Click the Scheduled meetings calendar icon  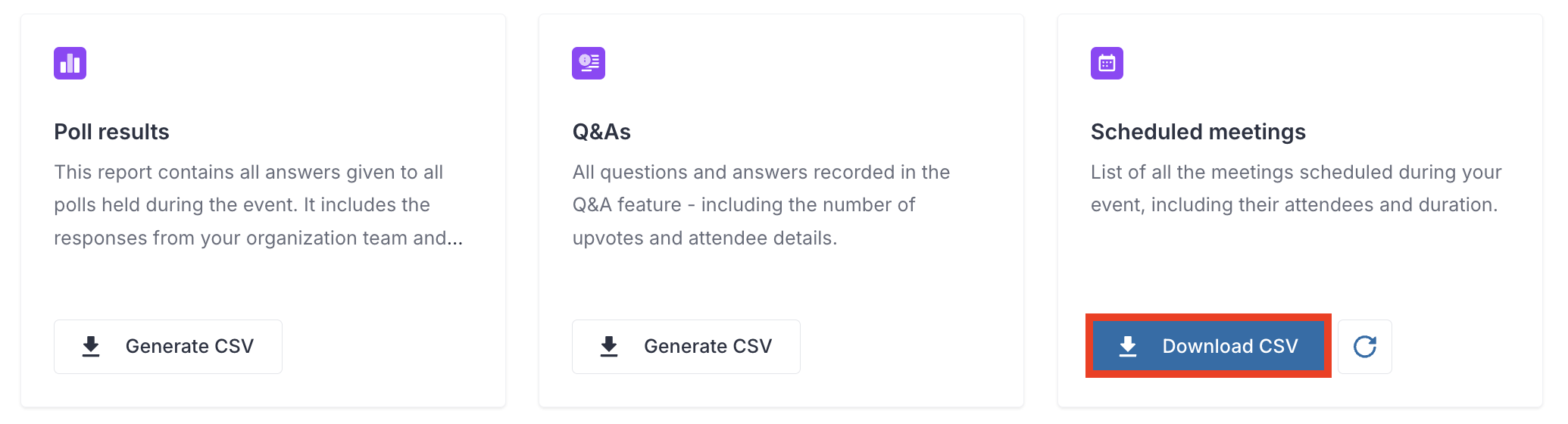[x=1107, y=63]
